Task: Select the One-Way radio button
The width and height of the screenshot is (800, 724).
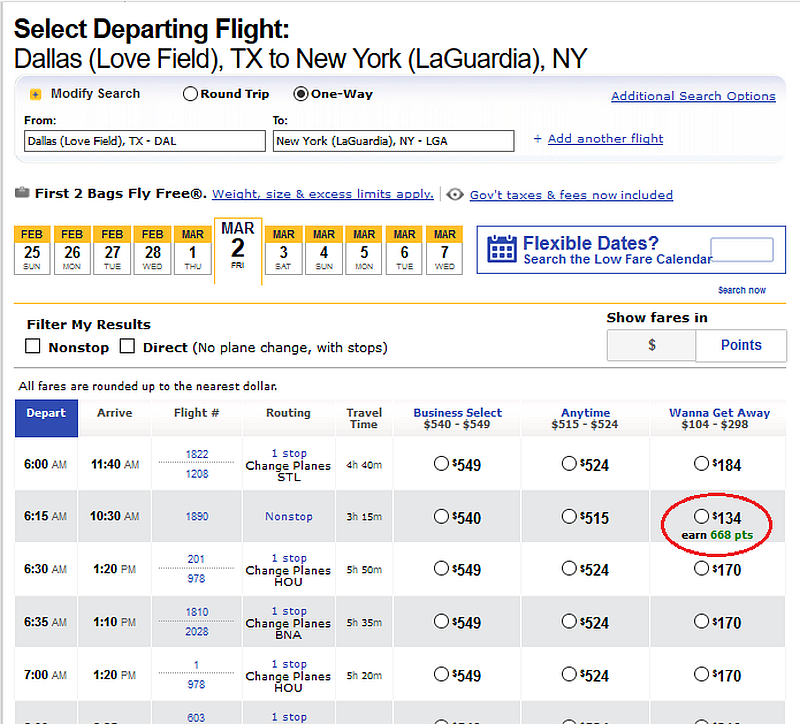Action: [300, 94]
